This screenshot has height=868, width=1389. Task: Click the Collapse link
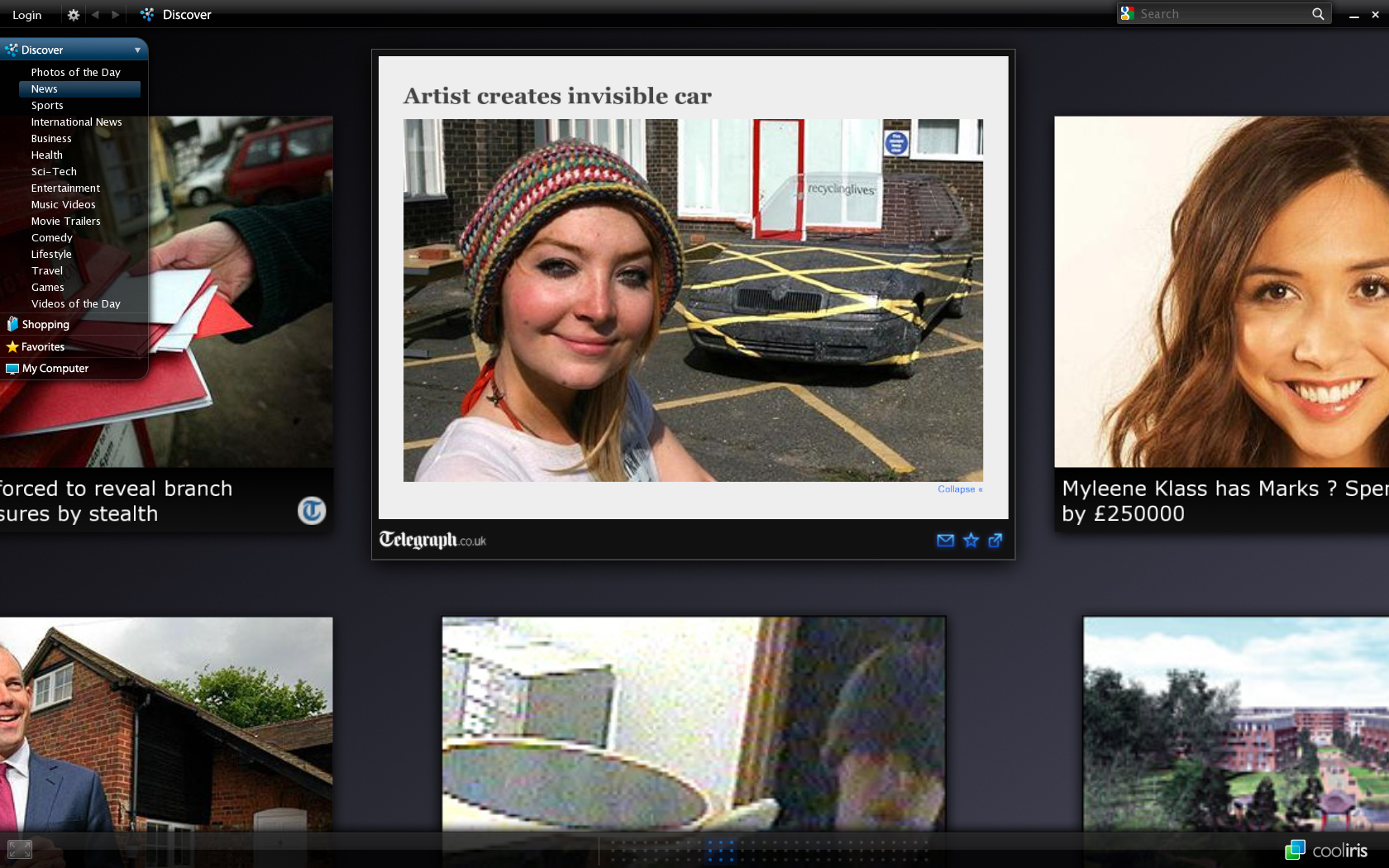tap(959, 489)
